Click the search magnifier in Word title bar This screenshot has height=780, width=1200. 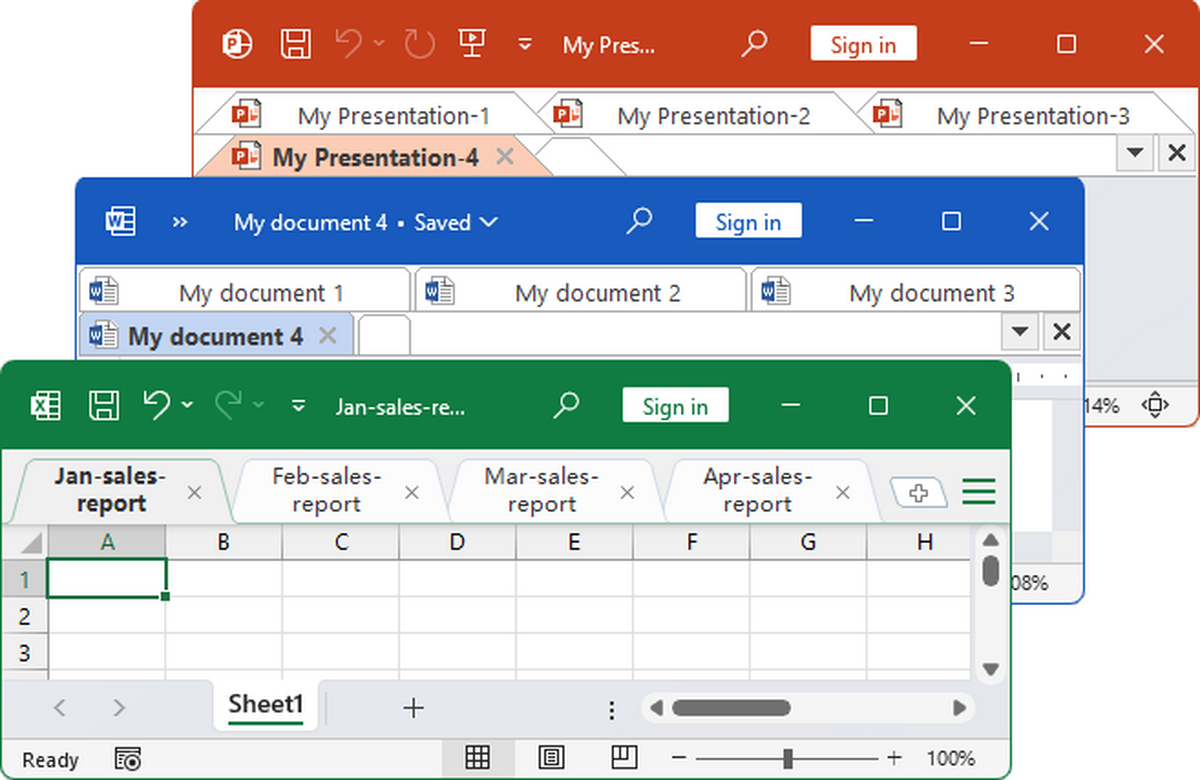point(639,221)
